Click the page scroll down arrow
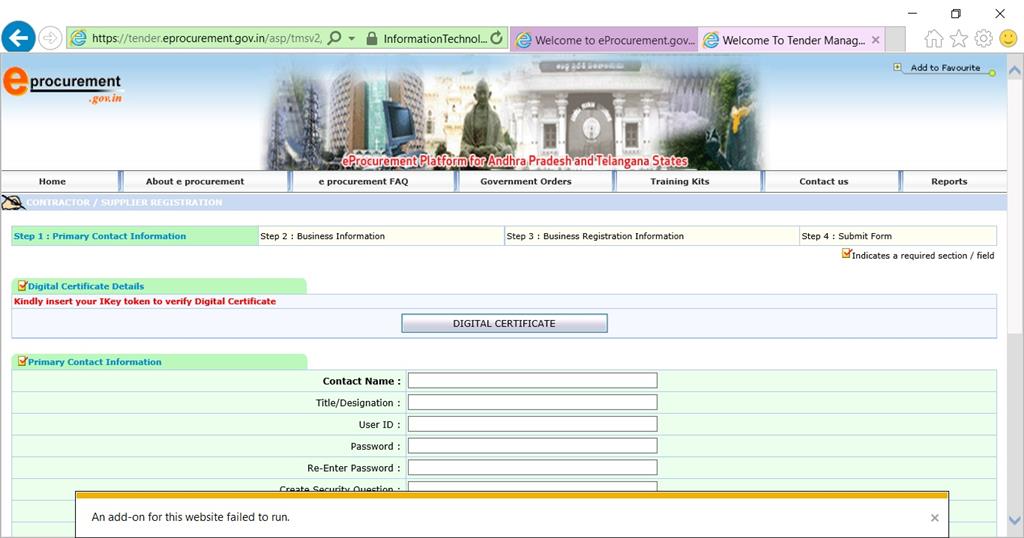Image resolution: width=1024 pixels, height=538 pixels. (x=1015, y=520)
